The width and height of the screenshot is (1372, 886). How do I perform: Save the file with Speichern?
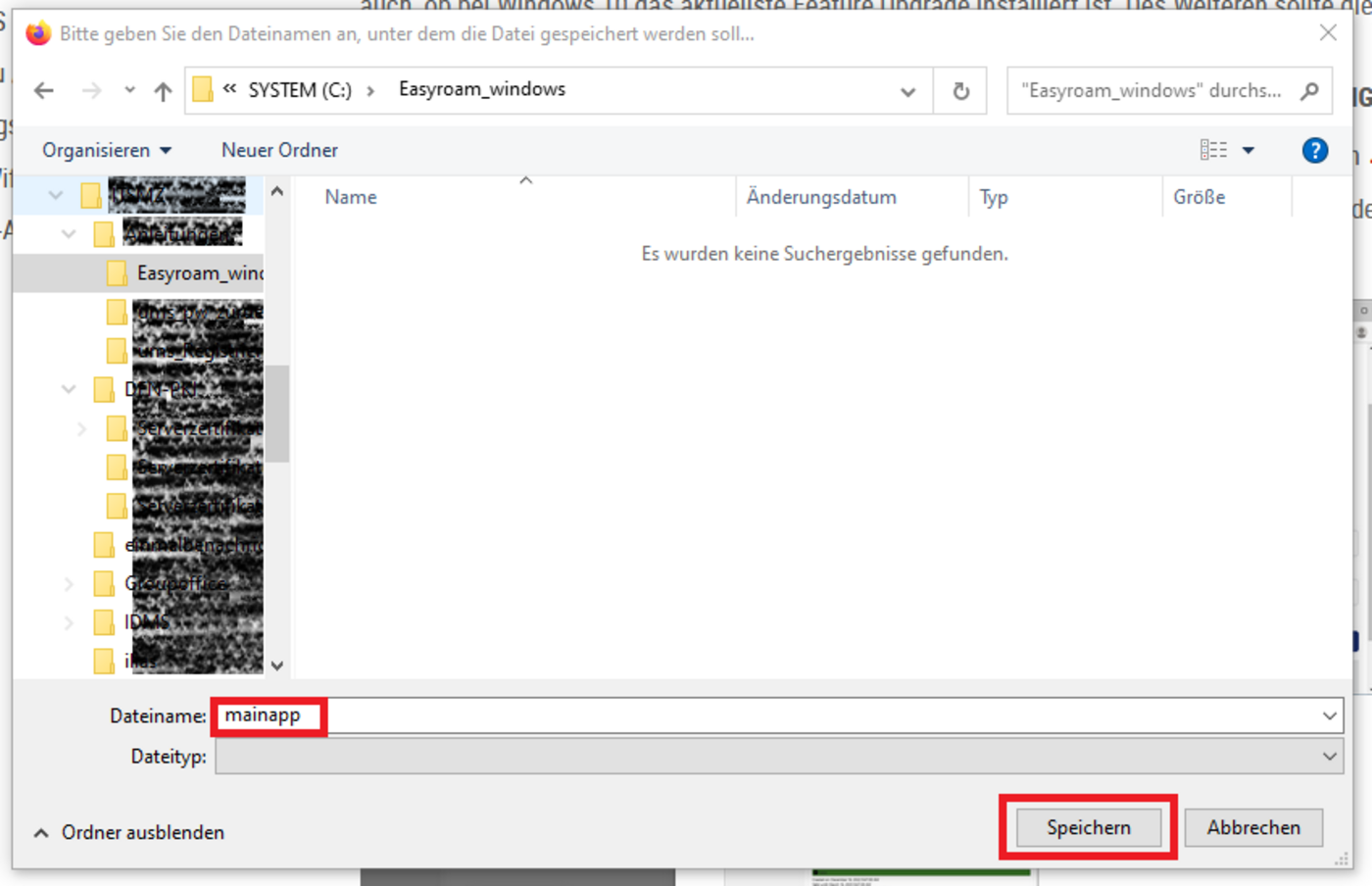[1089, 827]
